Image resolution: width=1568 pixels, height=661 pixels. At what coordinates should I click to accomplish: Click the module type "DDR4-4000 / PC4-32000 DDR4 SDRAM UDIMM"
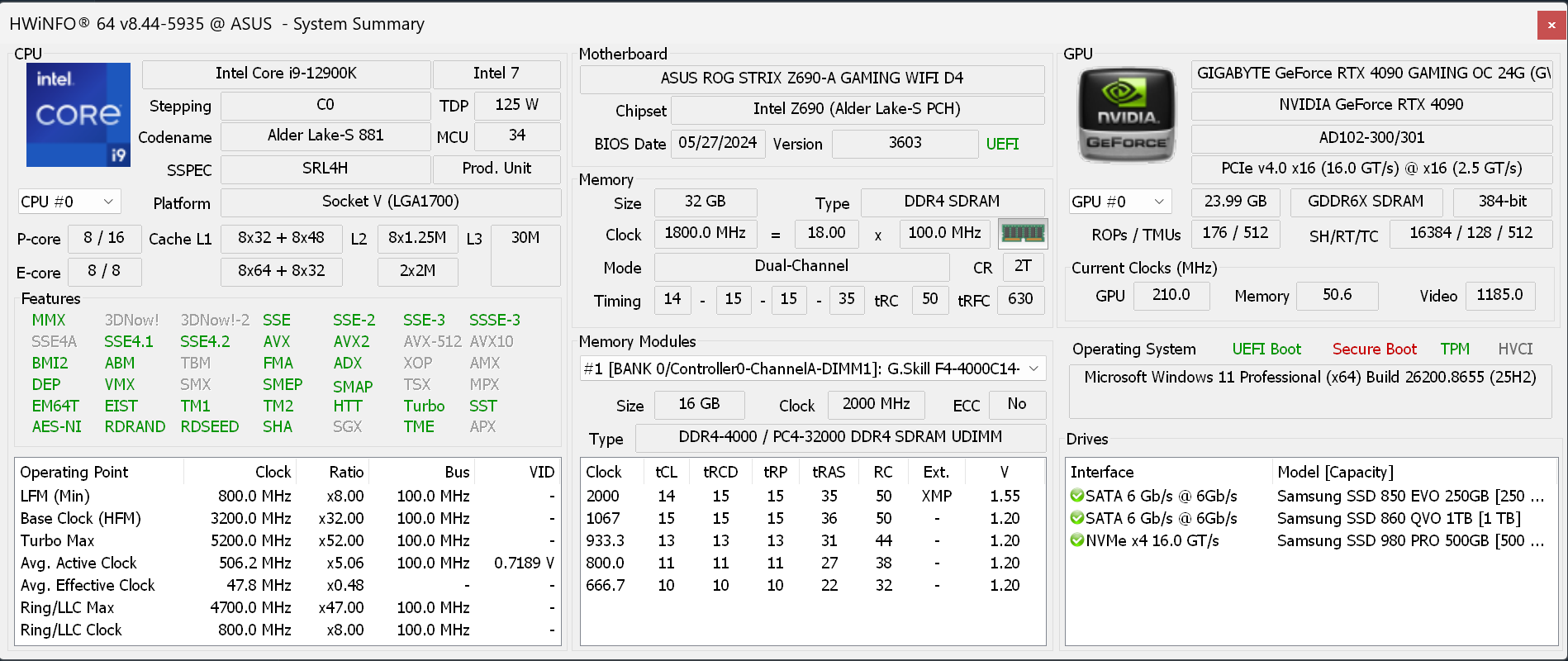[840, 437]
